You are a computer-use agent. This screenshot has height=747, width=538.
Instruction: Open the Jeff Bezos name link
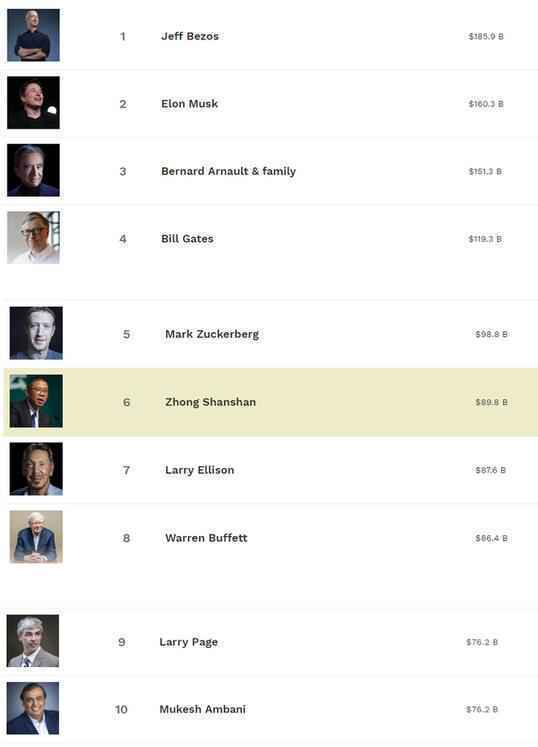[190, 36]
